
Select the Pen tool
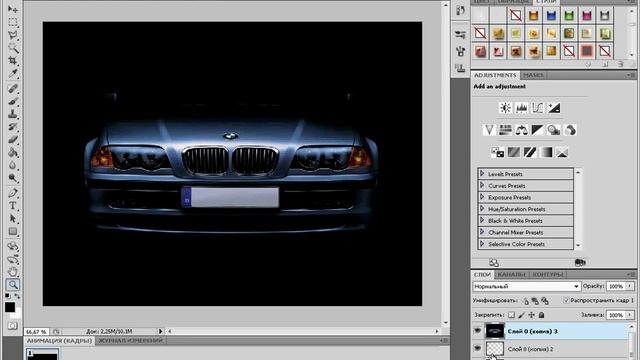(13, 193)
